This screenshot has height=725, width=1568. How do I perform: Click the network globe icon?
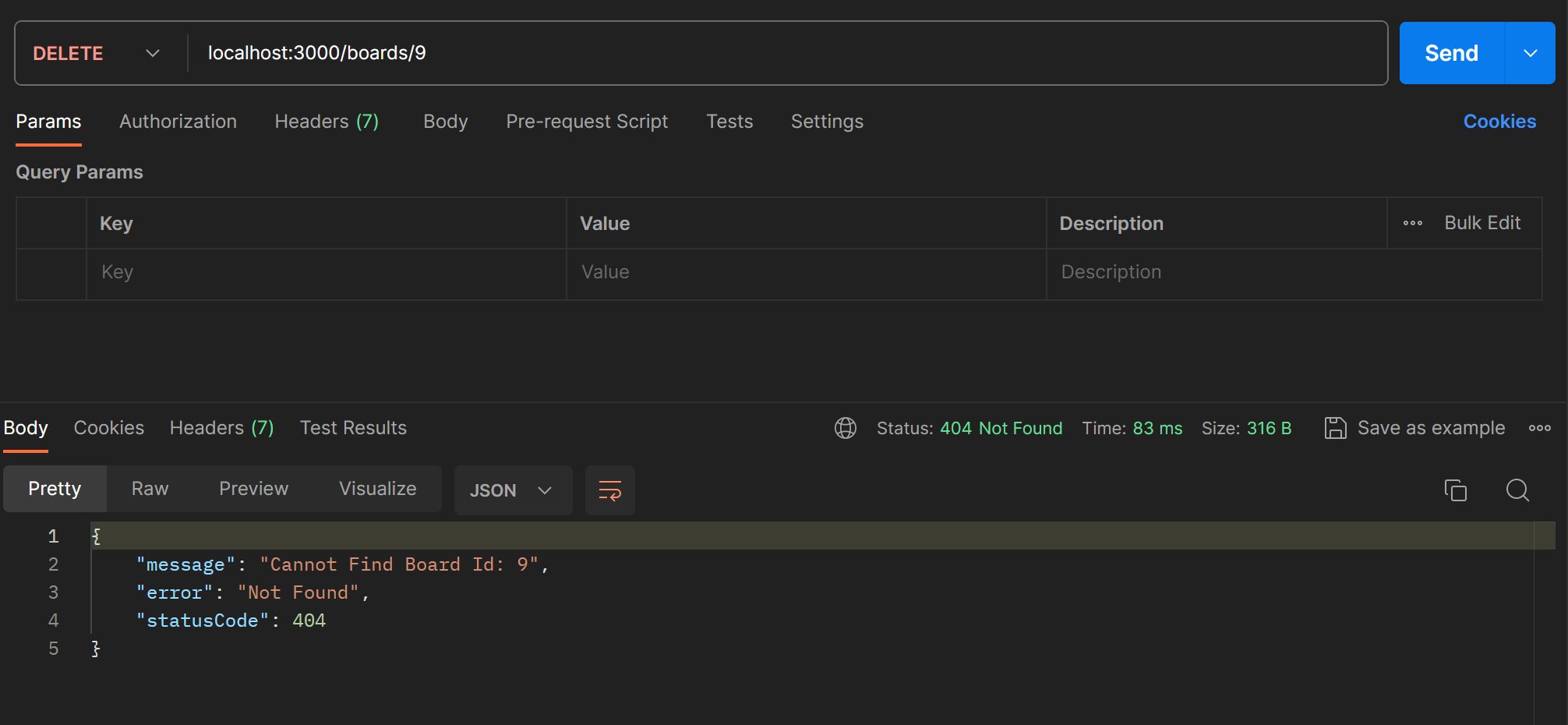846,428
